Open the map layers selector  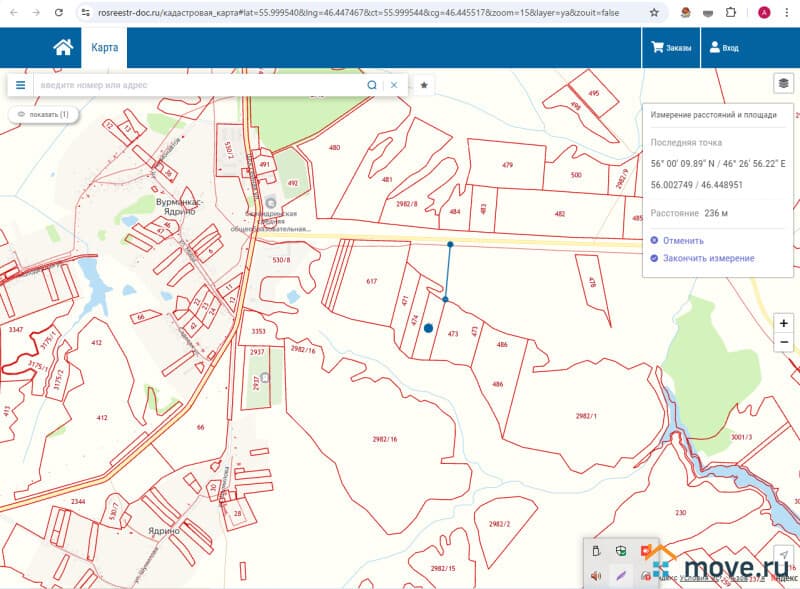tap(784, 83)
